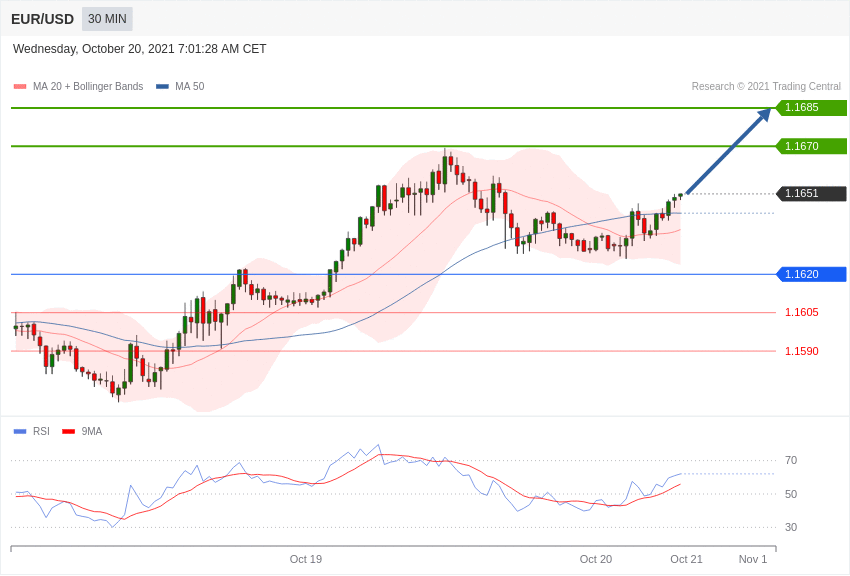
Task: Click the 9MA legend label
Action: click(x=92, y=431)
